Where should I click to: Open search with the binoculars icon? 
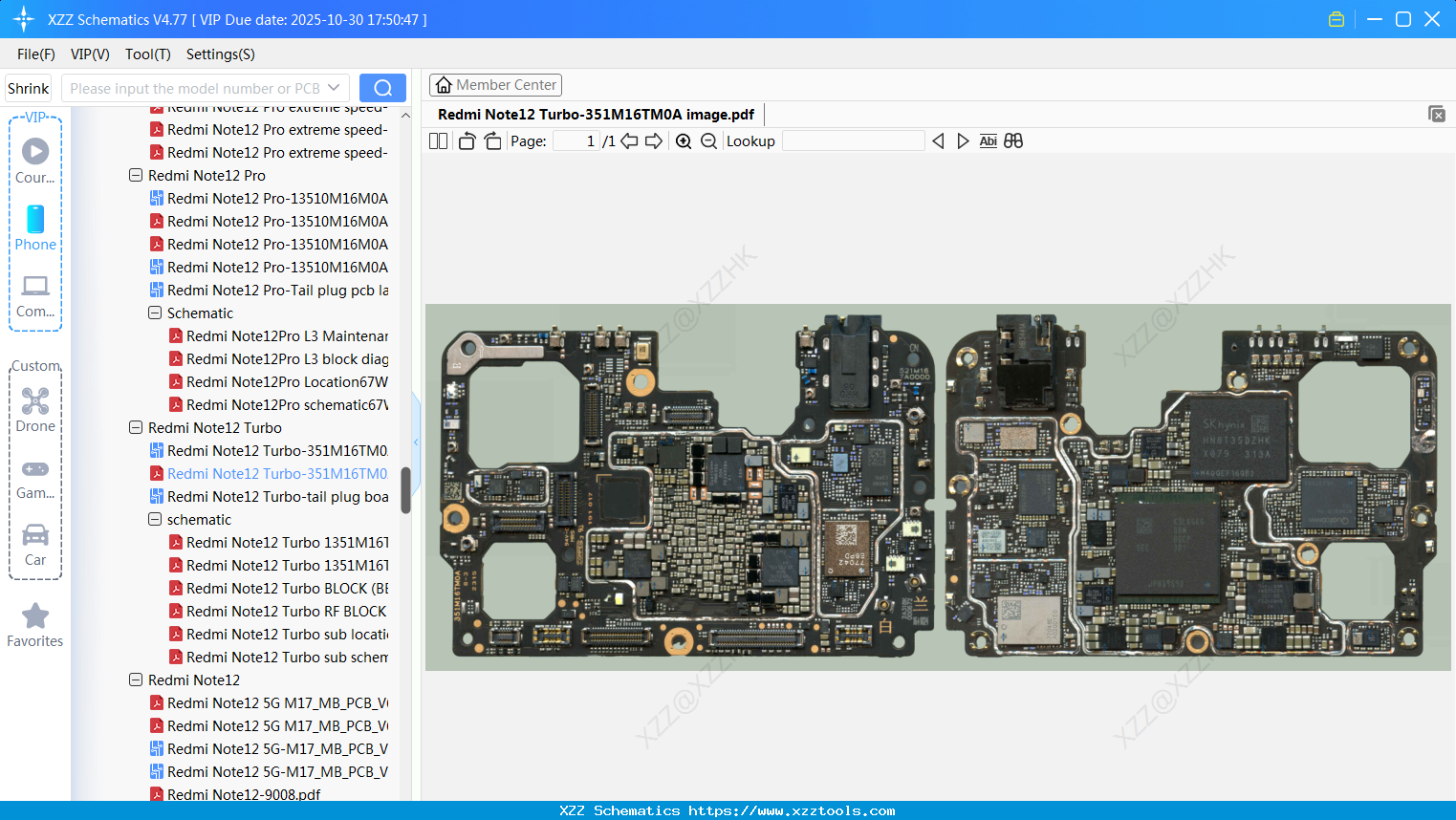pyautogui.click(x=1013, y=140)
